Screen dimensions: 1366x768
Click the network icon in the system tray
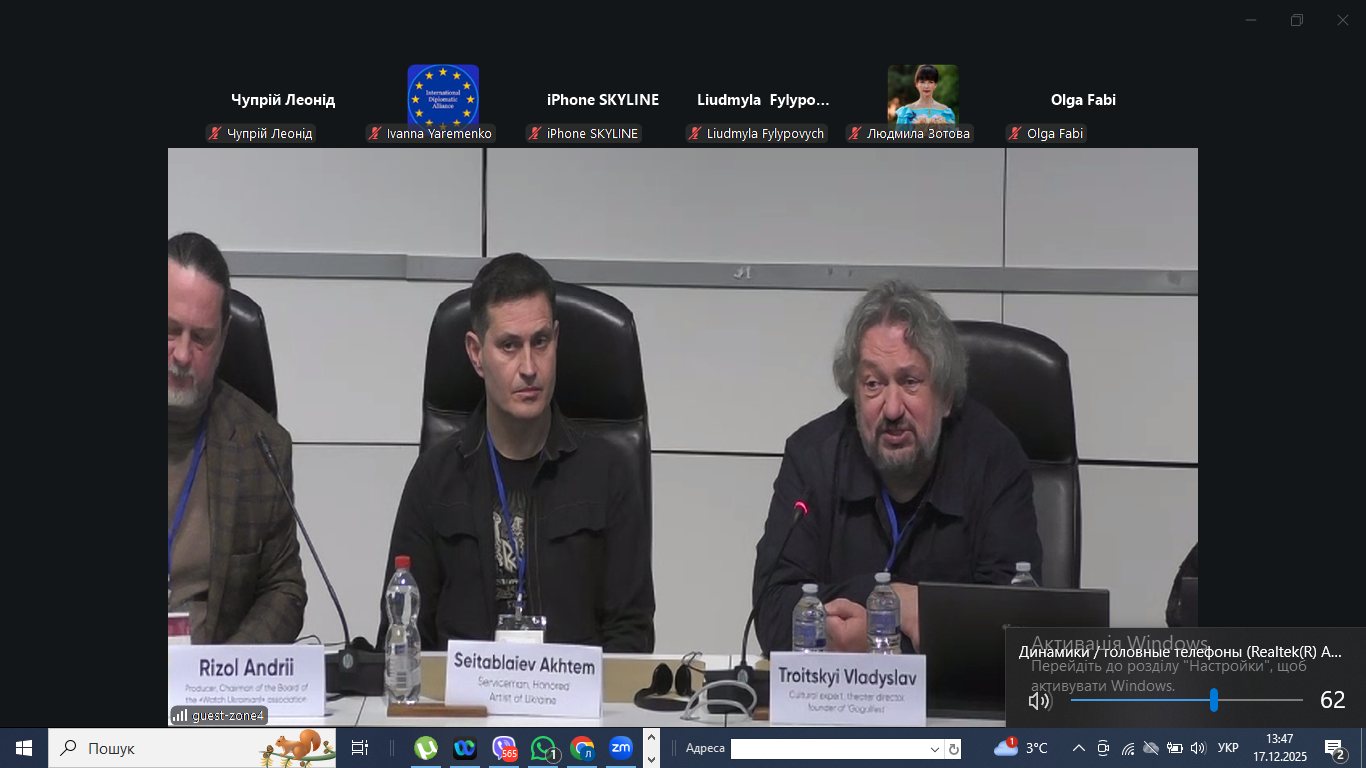point(1128,748)
